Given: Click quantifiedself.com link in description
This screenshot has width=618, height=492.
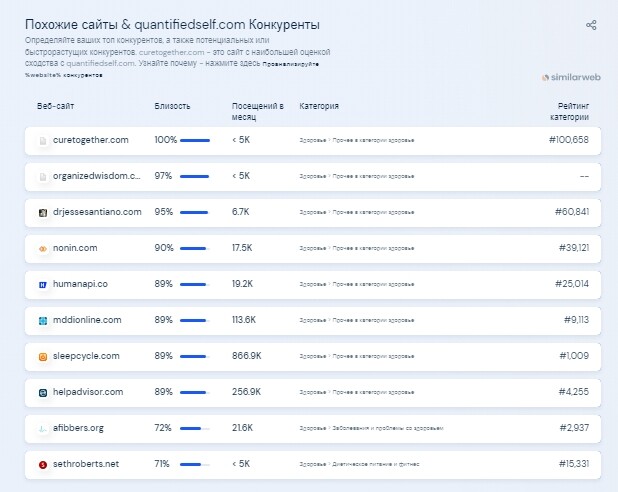Looking at the screenshot, I should (x=101, y=63).
